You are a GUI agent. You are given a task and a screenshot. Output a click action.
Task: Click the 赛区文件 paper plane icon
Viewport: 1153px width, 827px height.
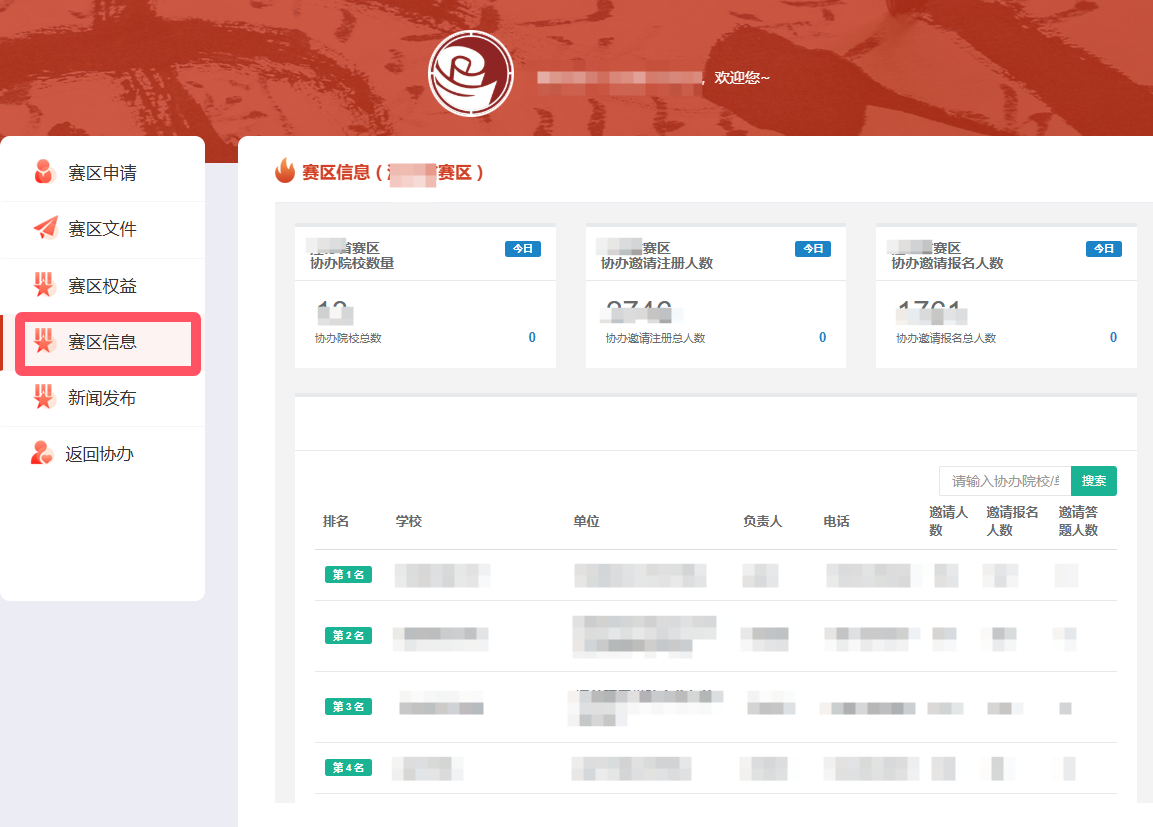[x=45, y=229]
